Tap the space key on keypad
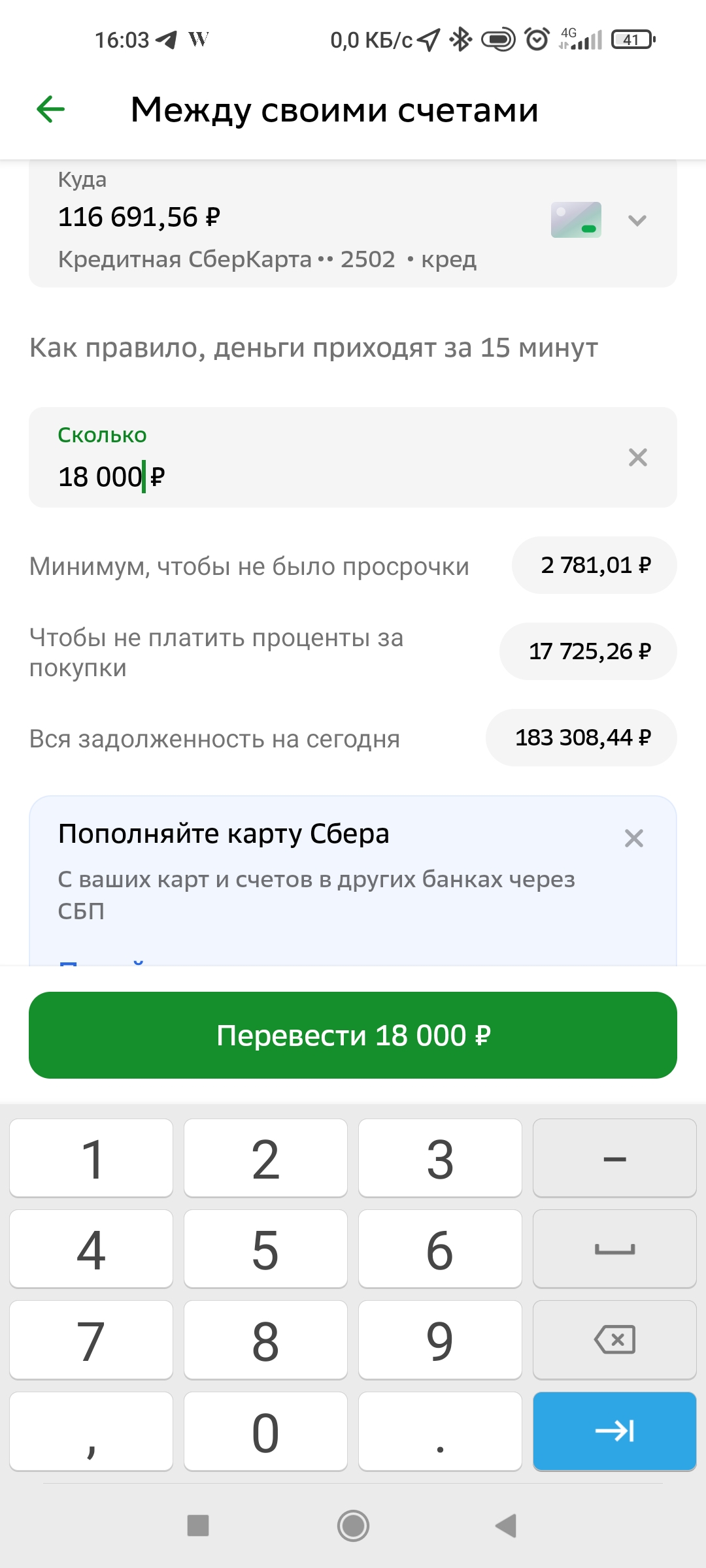This screenshot has width=706, height=1568. tap(614, 1249)
